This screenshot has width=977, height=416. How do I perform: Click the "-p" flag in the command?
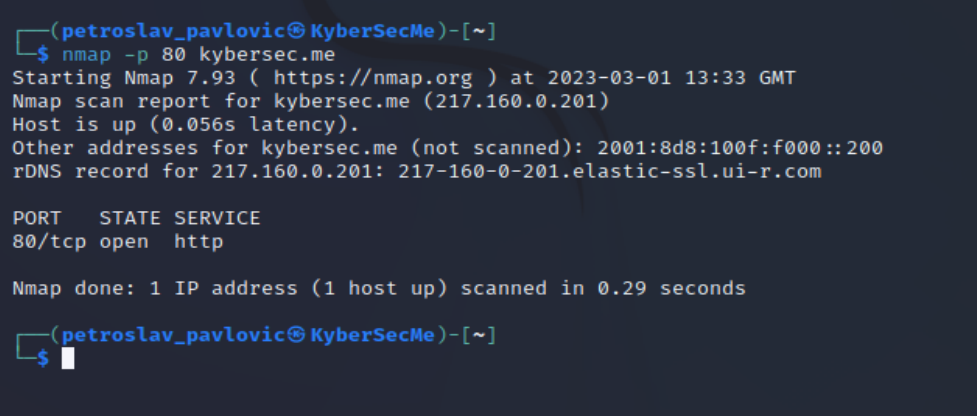(136, 54)
